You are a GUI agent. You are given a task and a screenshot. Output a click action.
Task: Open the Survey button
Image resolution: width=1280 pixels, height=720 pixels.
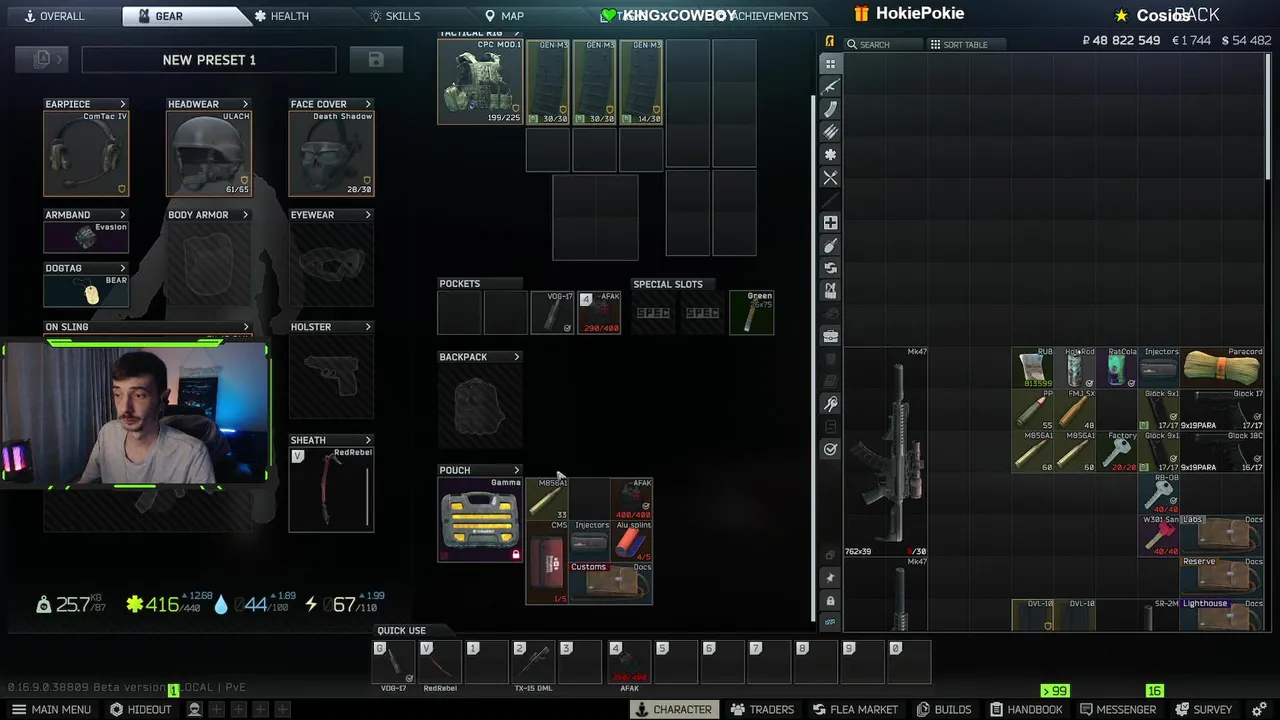coord(1203,709)
